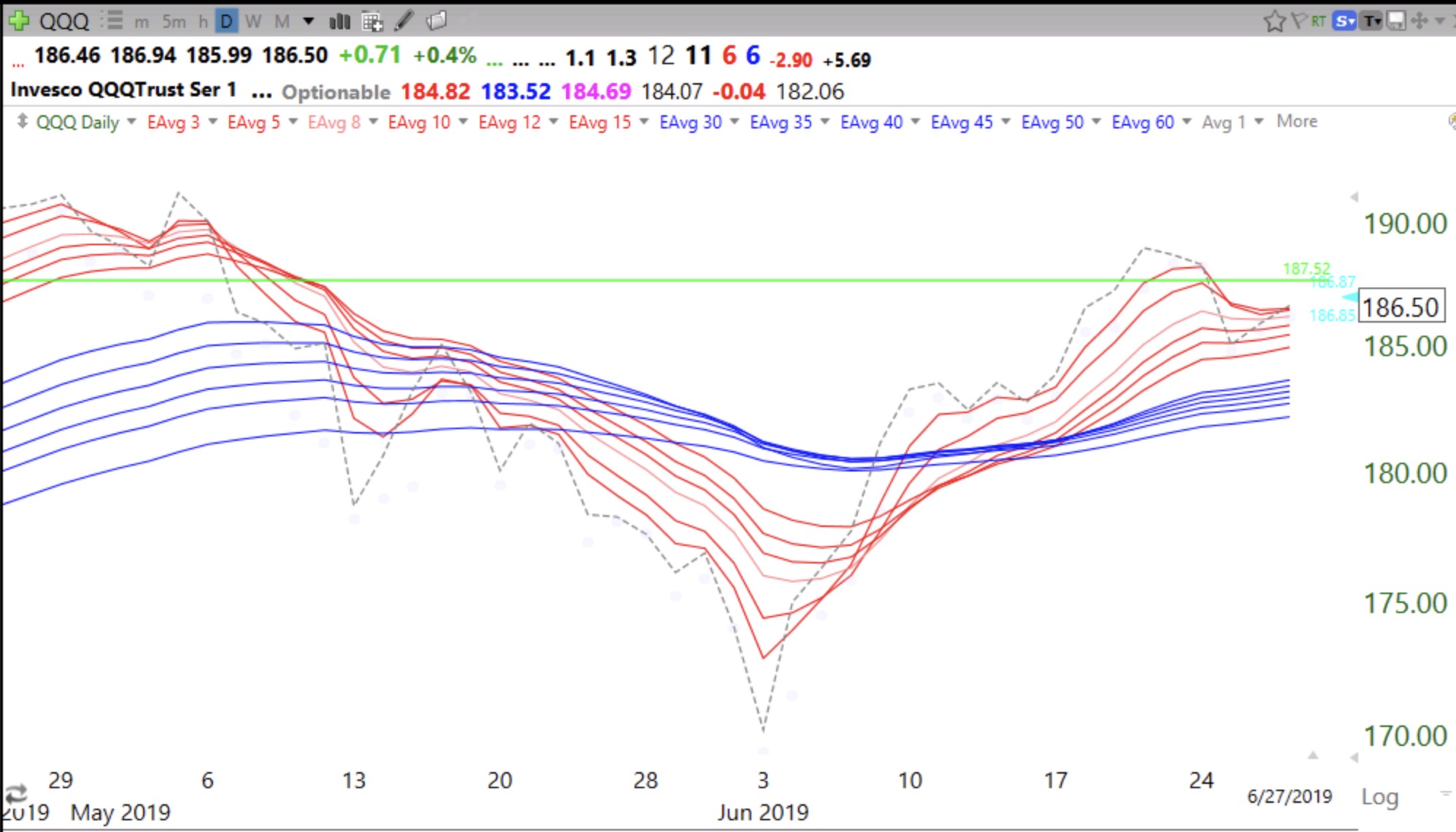
Task: Click the add indicator grid icon
Action: (x=372, y=22)
